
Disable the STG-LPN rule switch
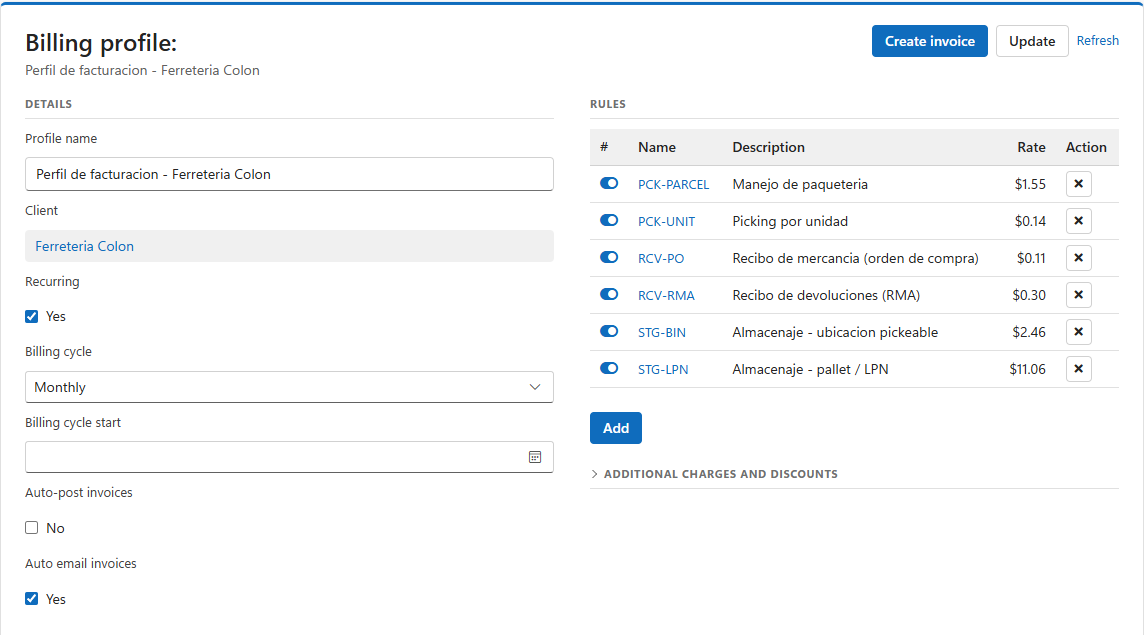pos(609,369)
